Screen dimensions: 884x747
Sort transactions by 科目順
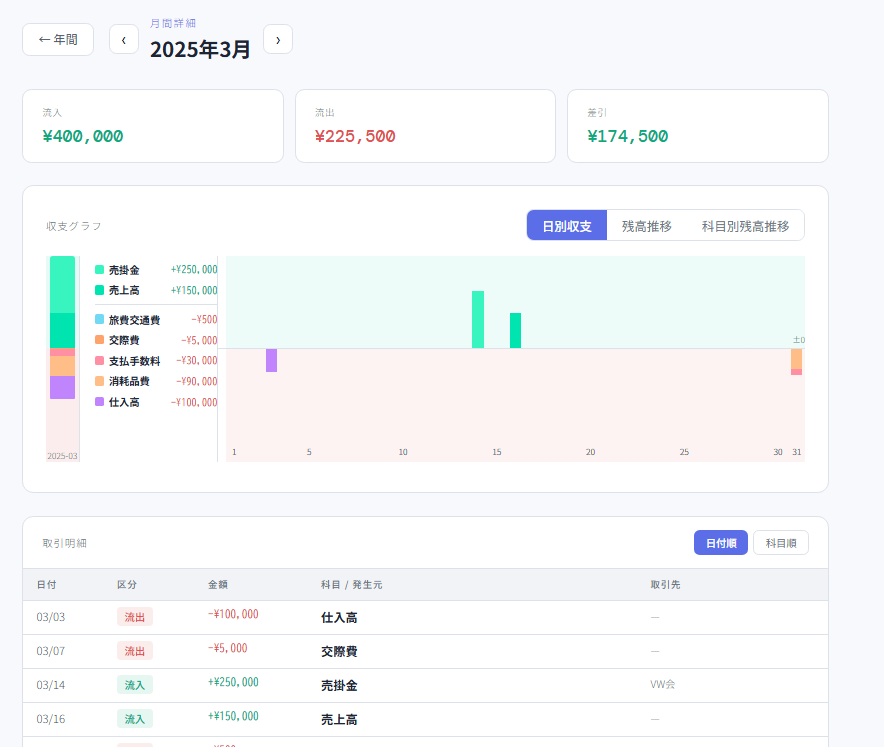pyautogui.click(x=780, y=543)
